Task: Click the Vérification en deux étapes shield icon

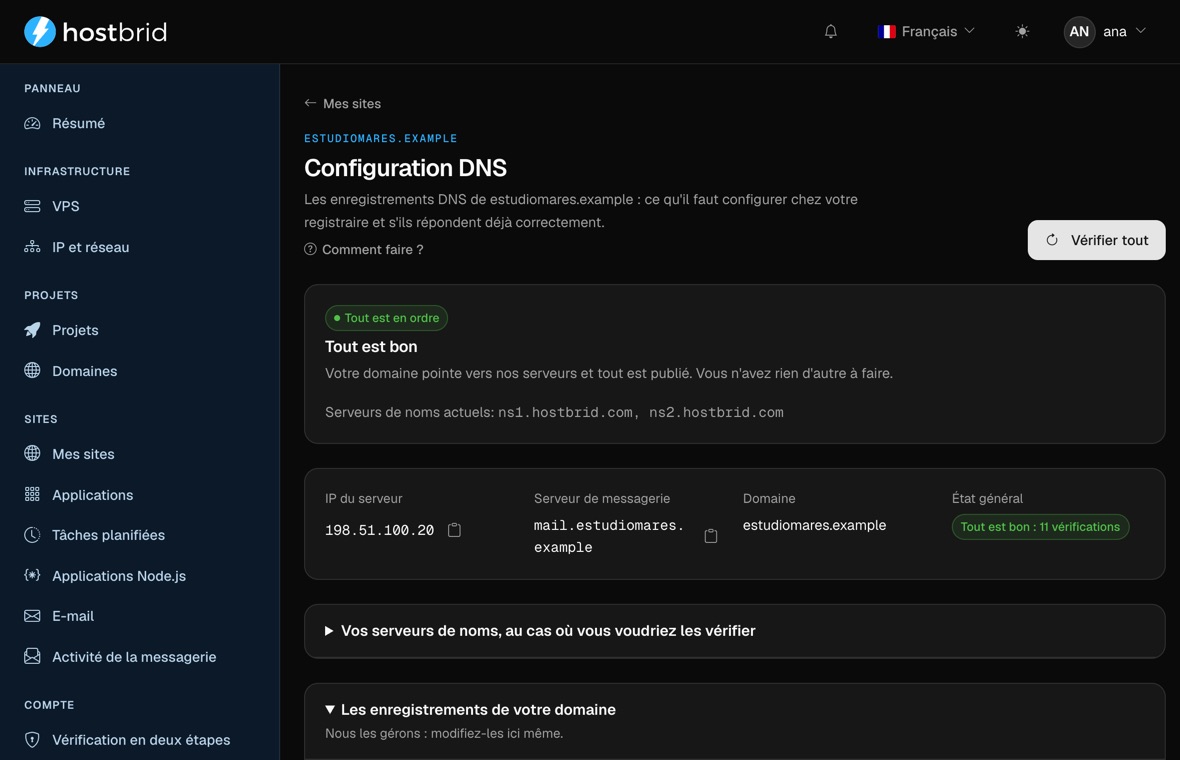Action: pyautogui.click(x=32, y=740)
